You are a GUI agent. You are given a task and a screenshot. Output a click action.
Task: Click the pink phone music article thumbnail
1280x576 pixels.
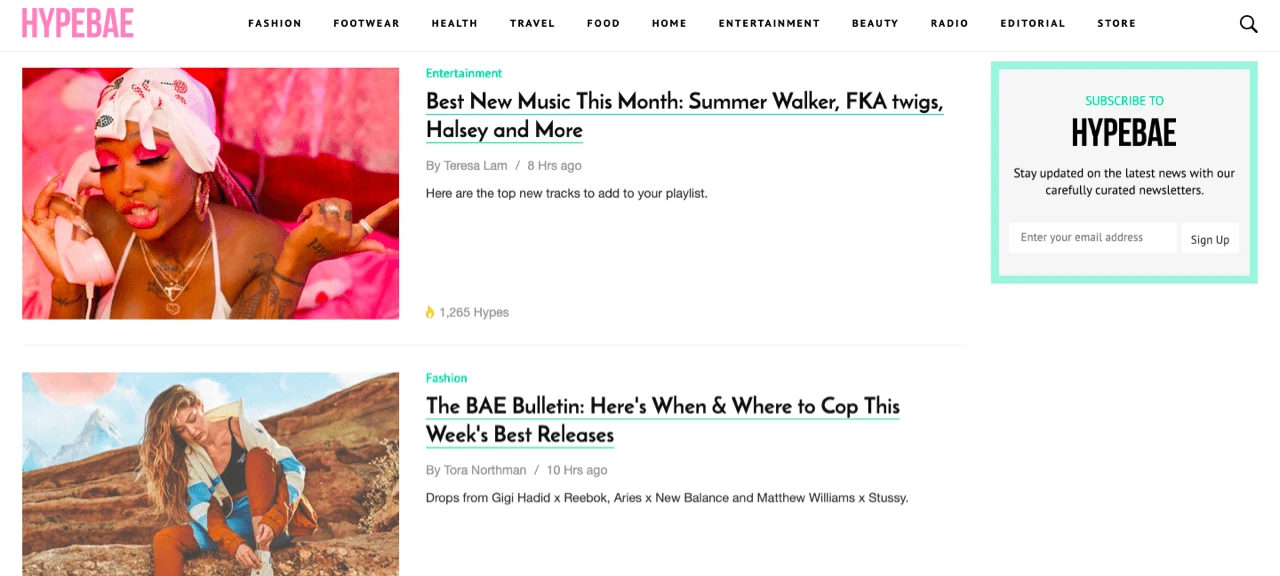click(210, 193)
